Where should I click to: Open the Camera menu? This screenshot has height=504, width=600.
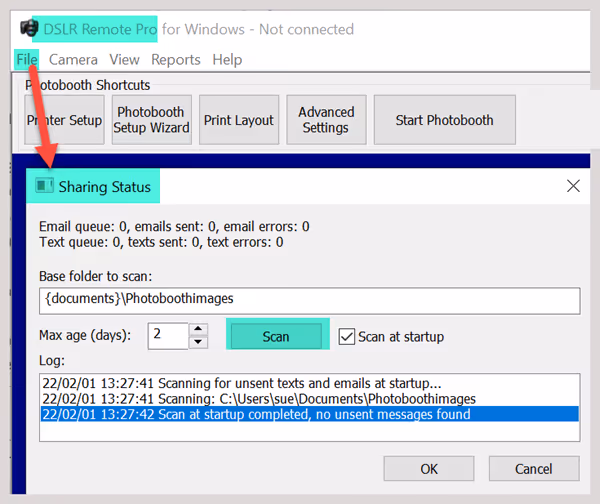(73, 60)
